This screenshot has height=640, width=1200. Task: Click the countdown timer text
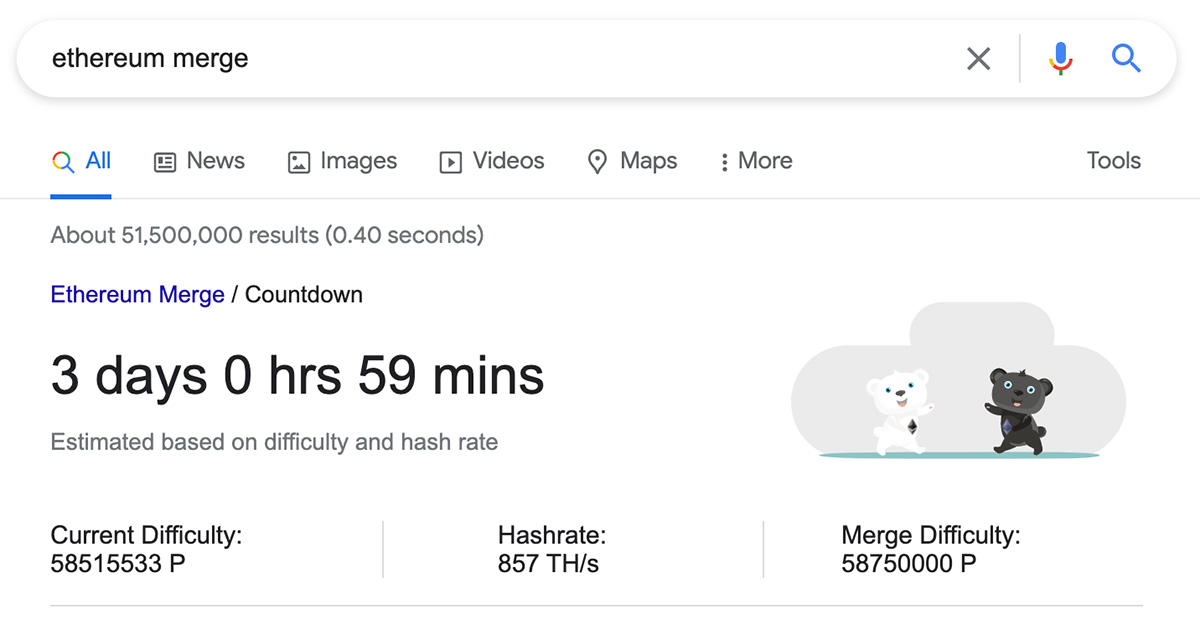298,376
